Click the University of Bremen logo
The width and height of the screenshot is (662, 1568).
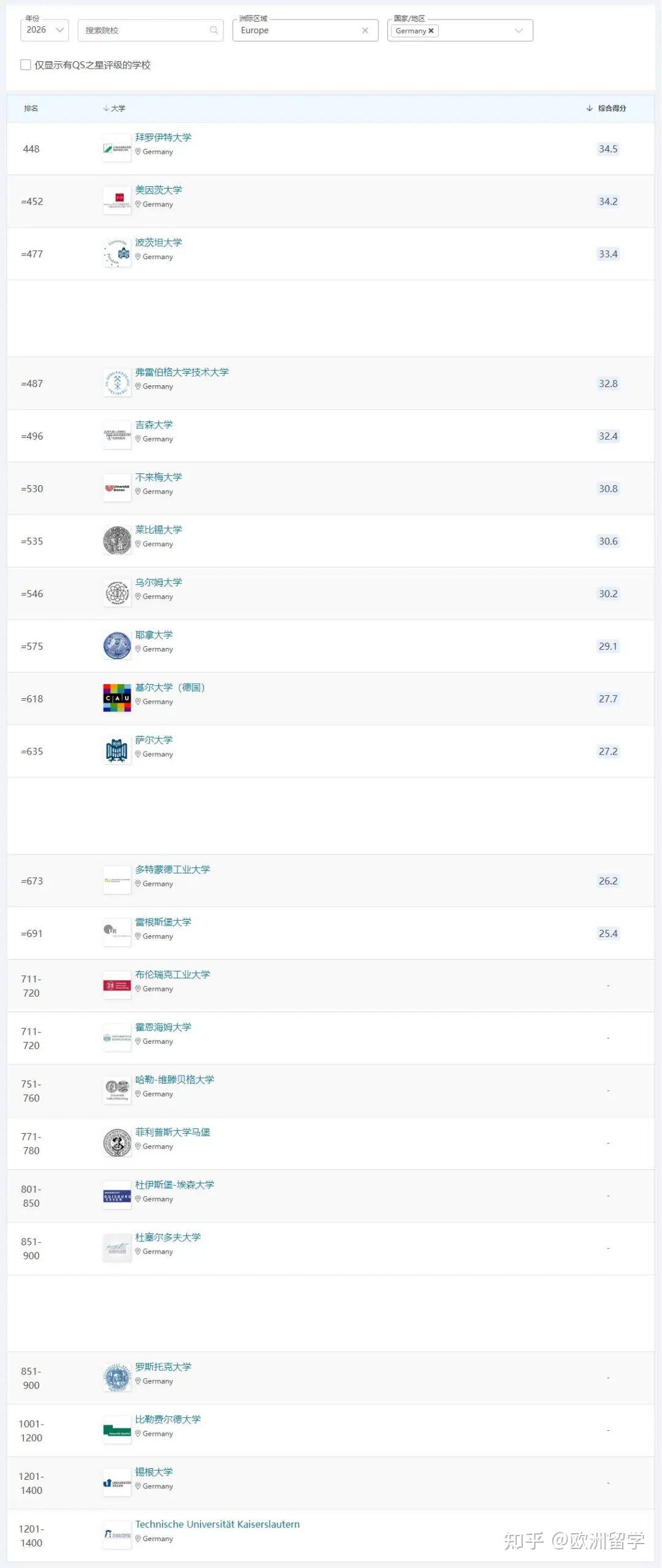point(117,489)
